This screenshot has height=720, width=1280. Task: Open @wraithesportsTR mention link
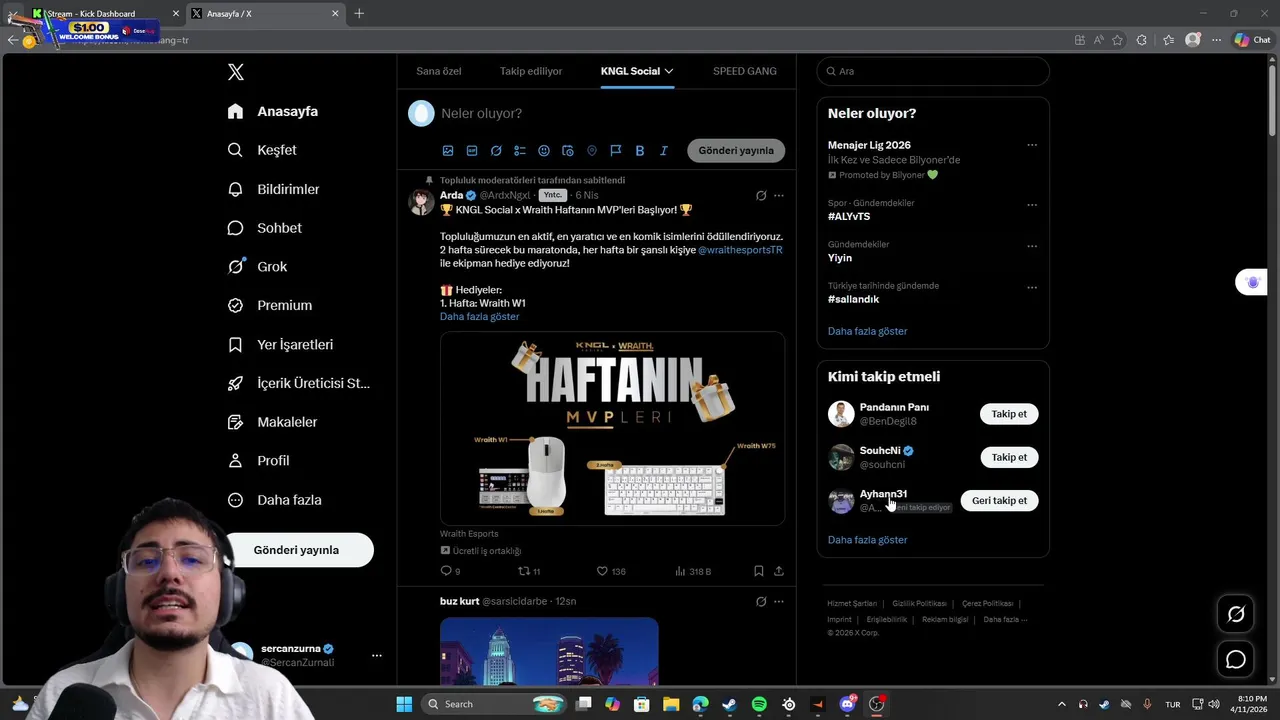point(740,250)
